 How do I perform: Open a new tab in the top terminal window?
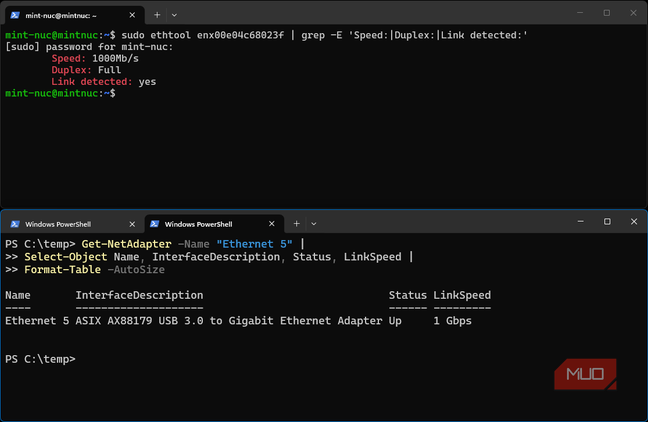[157, 15]
